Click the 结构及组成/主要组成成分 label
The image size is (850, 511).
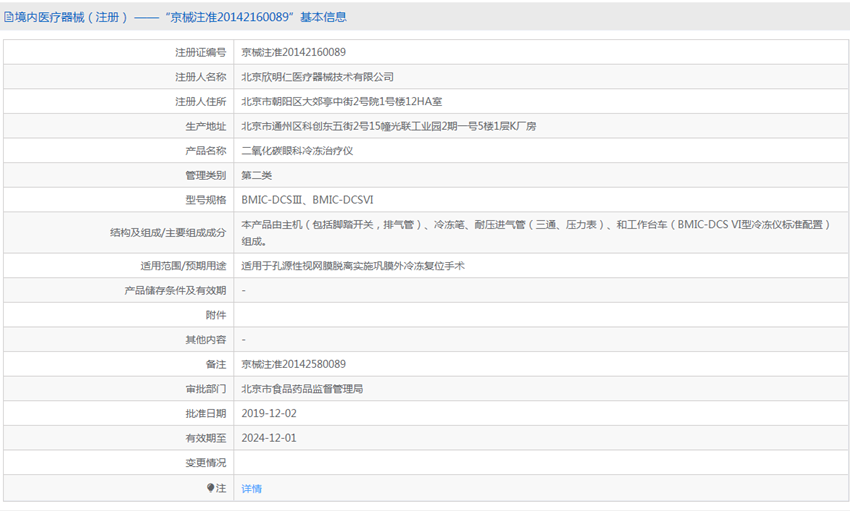tap(168, 232)
